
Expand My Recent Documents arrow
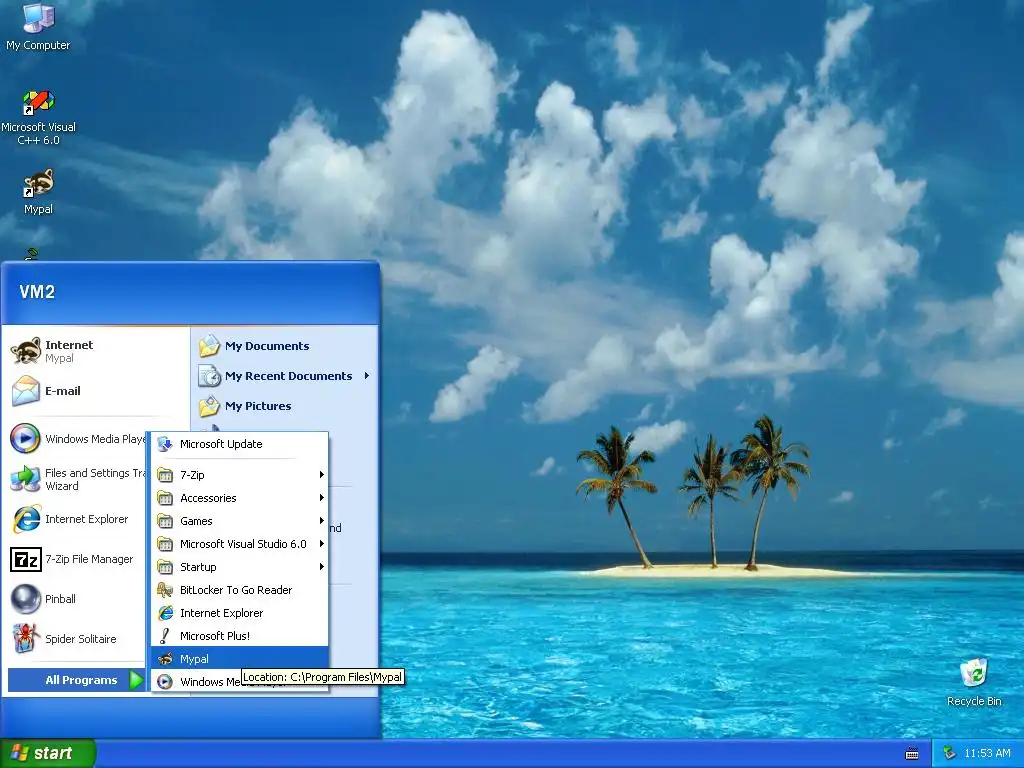point(366,376)
